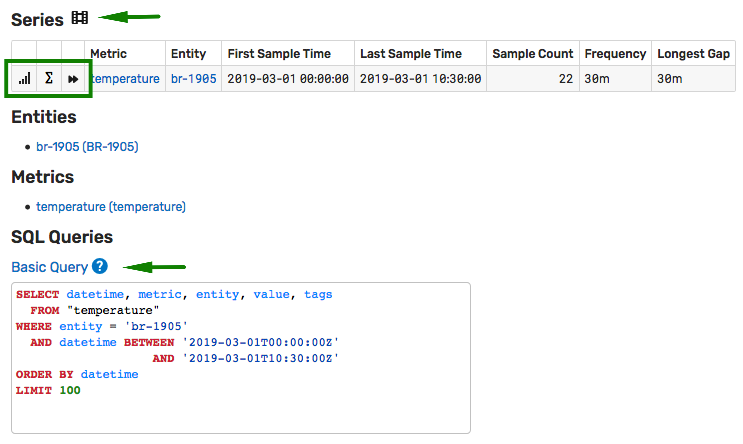The height and width of the screenshot is (444, 743).
Task: Open the series chart bar icon
Action: coord(25,78)
